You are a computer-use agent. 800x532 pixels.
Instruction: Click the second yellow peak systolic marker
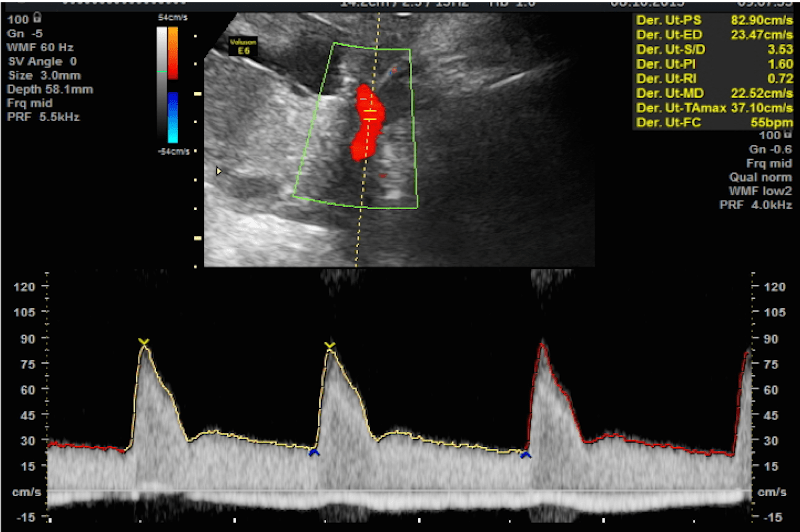(x=330, y=347)
